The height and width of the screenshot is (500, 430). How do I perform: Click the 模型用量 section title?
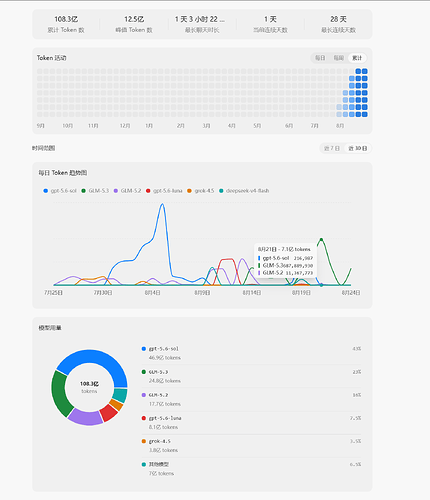point(50,328)
